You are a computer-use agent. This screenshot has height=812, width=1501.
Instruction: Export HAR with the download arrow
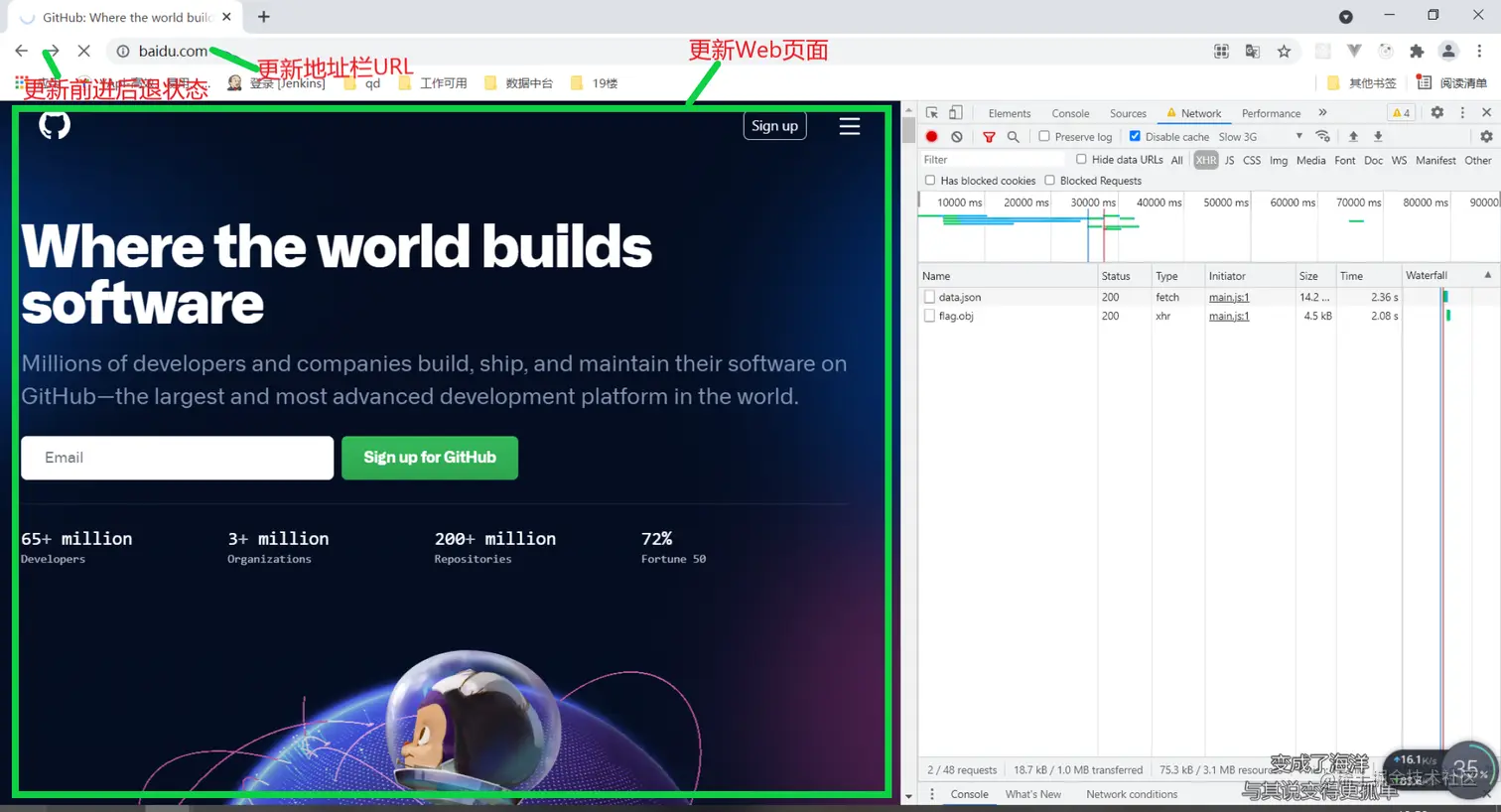tap(1378, 137)
